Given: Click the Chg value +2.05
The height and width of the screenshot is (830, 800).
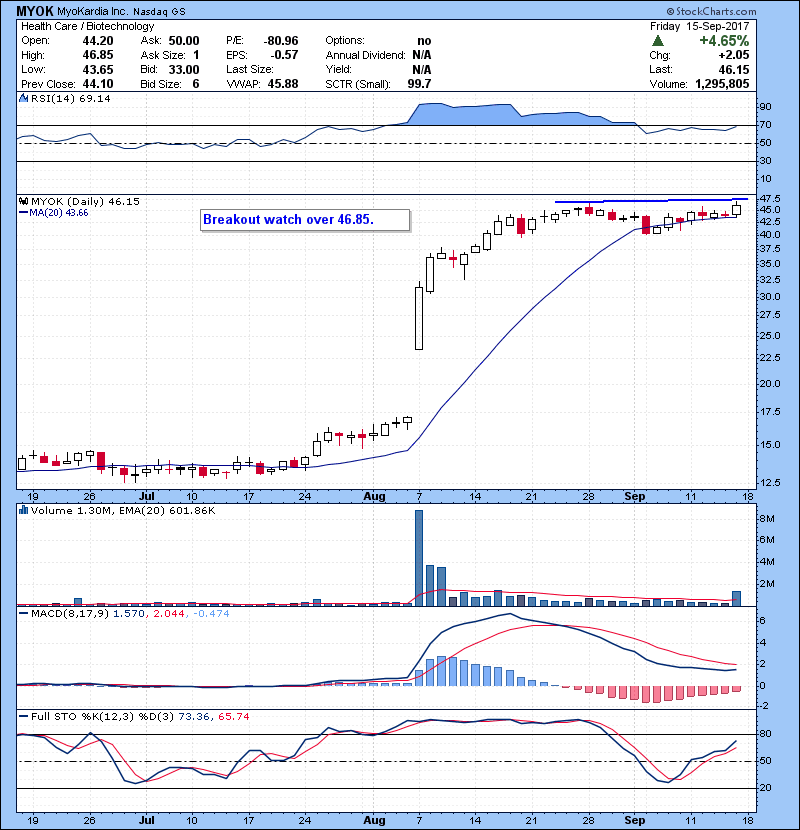Looking at the screenshot, I should (x=734, y=55).
